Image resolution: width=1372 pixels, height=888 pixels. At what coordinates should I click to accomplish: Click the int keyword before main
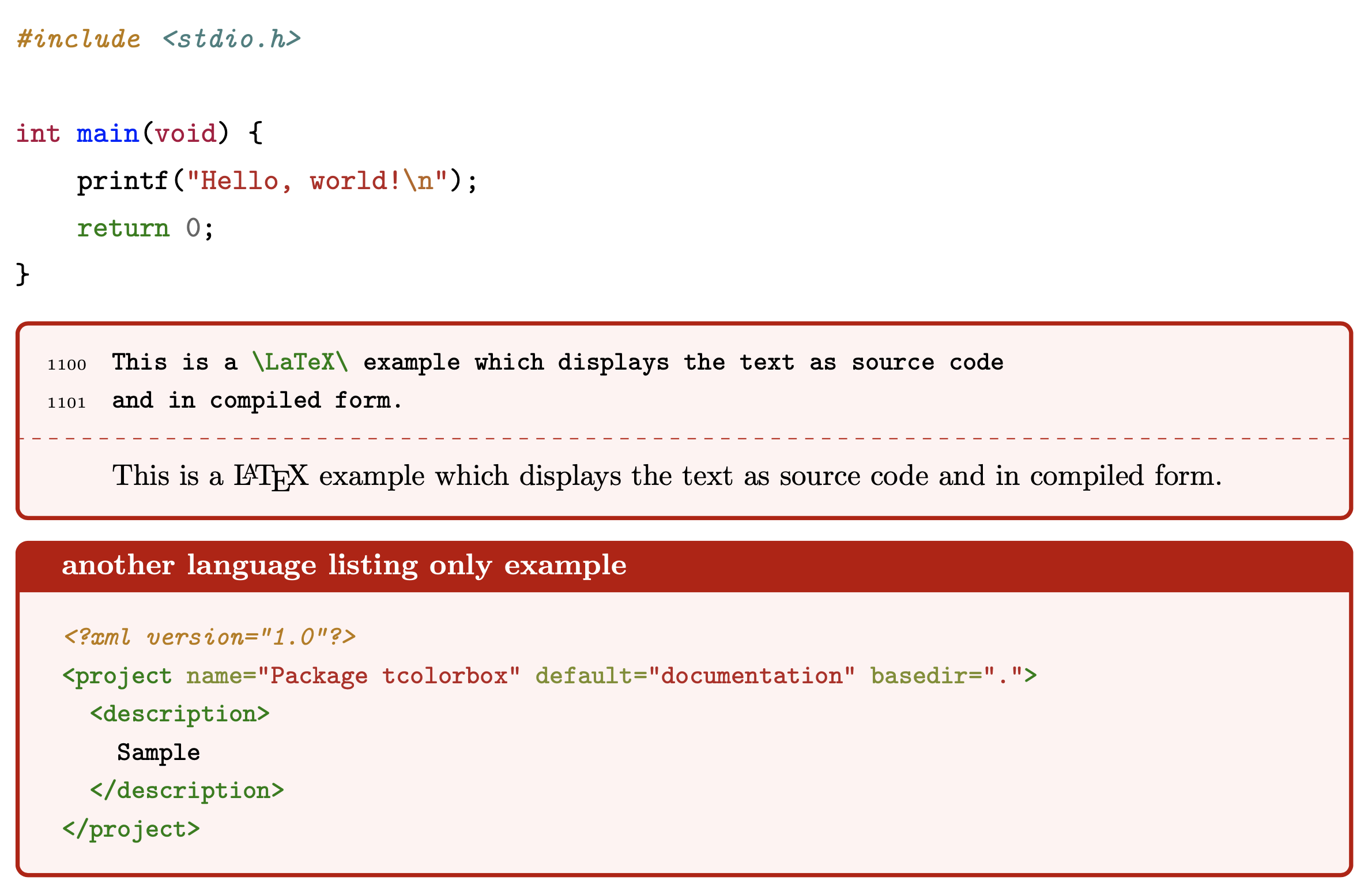38,134
